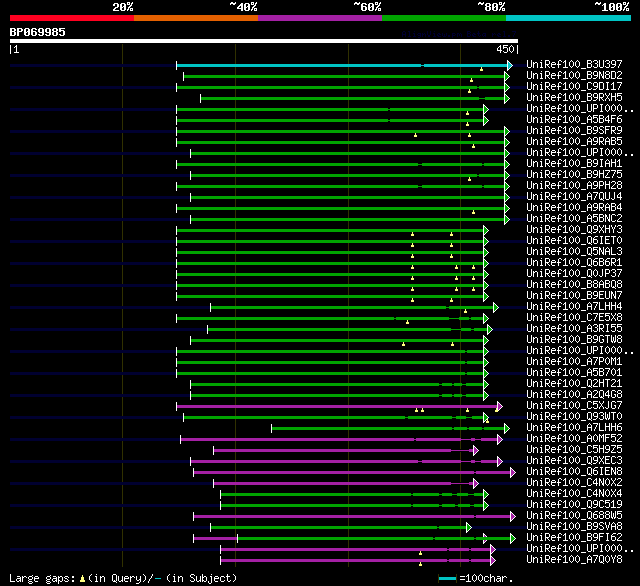Open the UniRef100_C5XJG7 hit label

(x=574, y=406)
